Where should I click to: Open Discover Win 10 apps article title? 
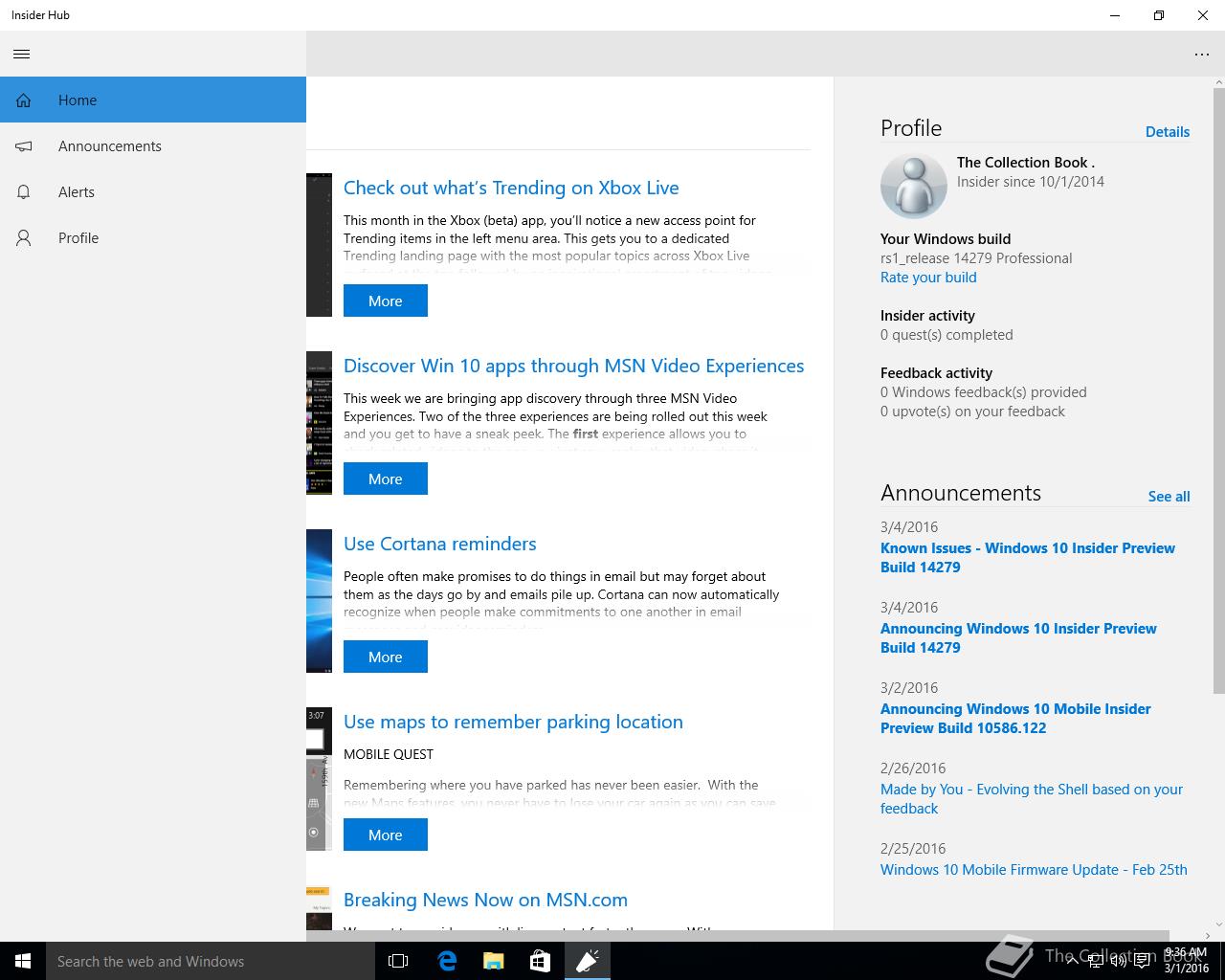[x=573, y=366]
